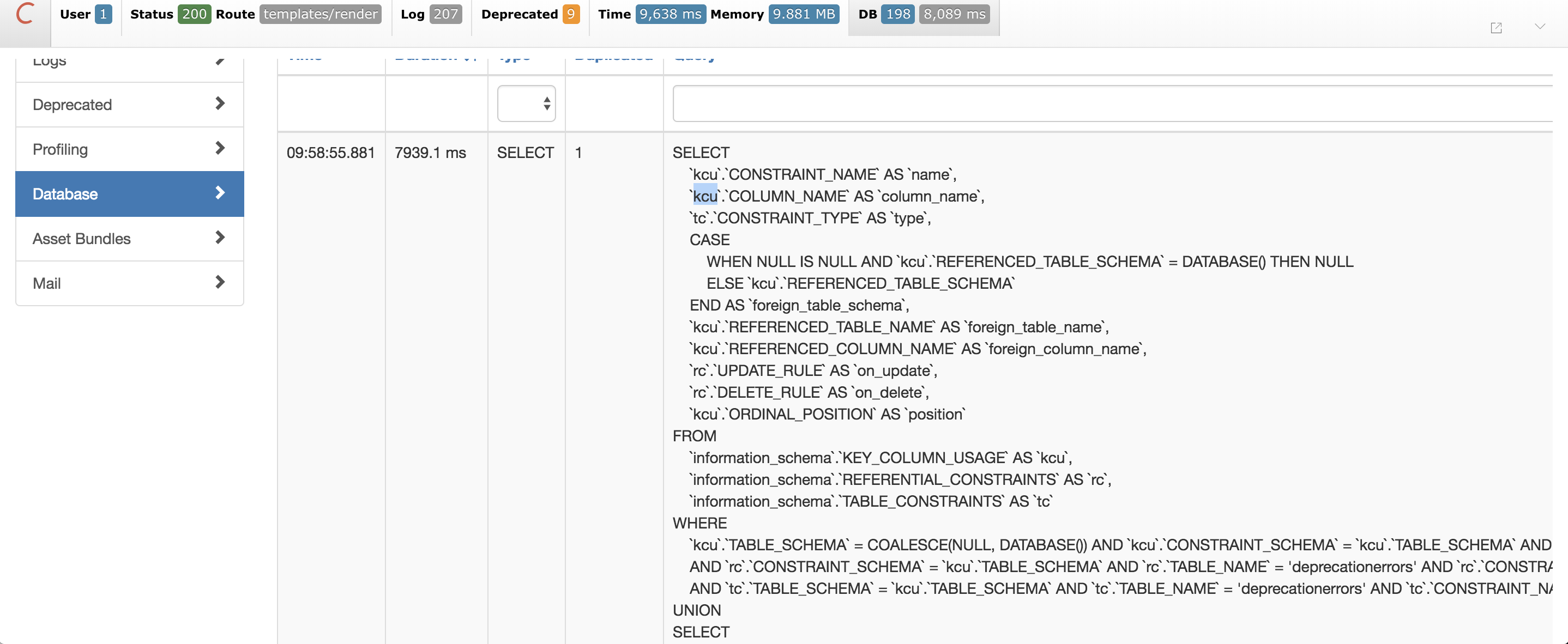1568x644 pixels.
Task: Open DB 198 queries toolbar item
Action: 898,14
